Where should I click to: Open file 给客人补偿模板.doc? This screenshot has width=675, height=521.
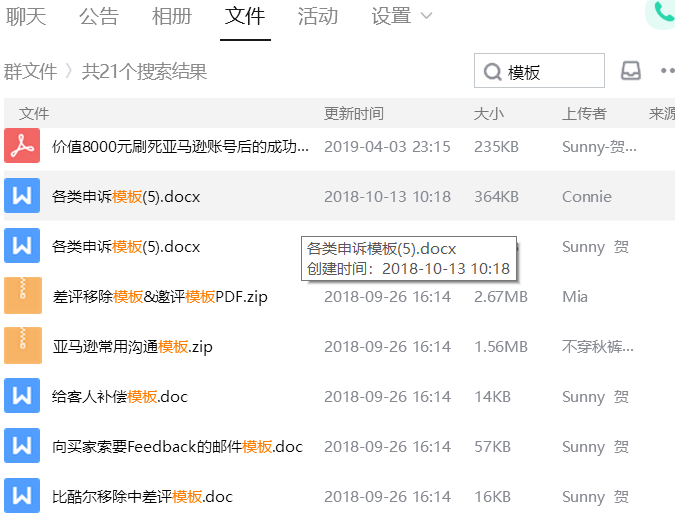click(x=120, y=397)
